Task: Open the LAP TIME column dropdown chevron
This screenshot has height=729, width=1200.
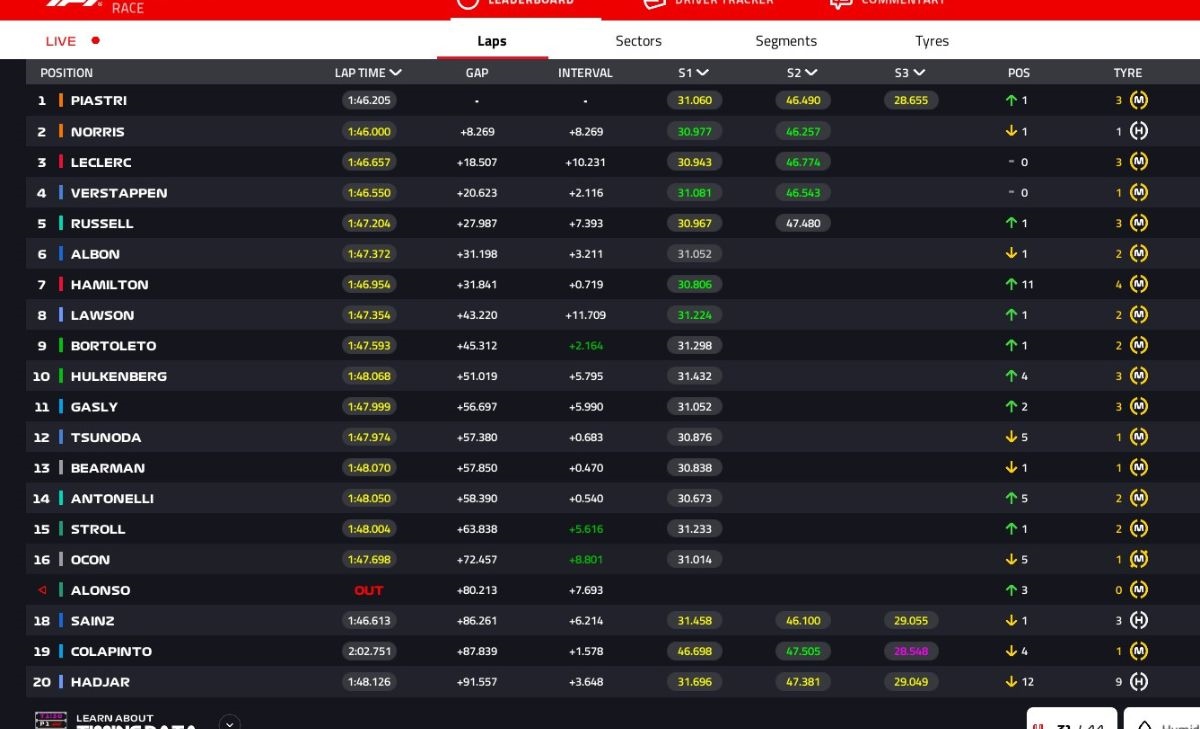Action: tap(396, 72)
